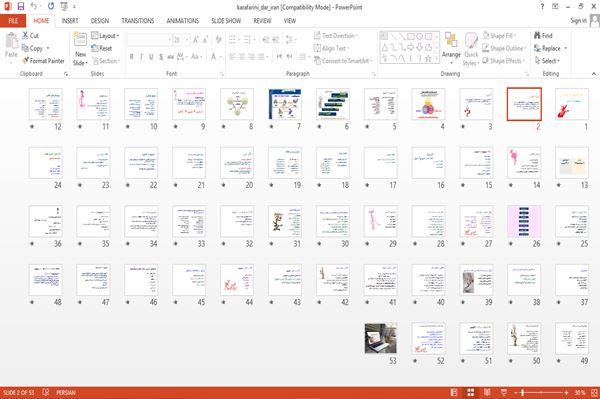The image size is (600, 399).
Task: Switch to Reading view icon
Action: tap(487, 392)
